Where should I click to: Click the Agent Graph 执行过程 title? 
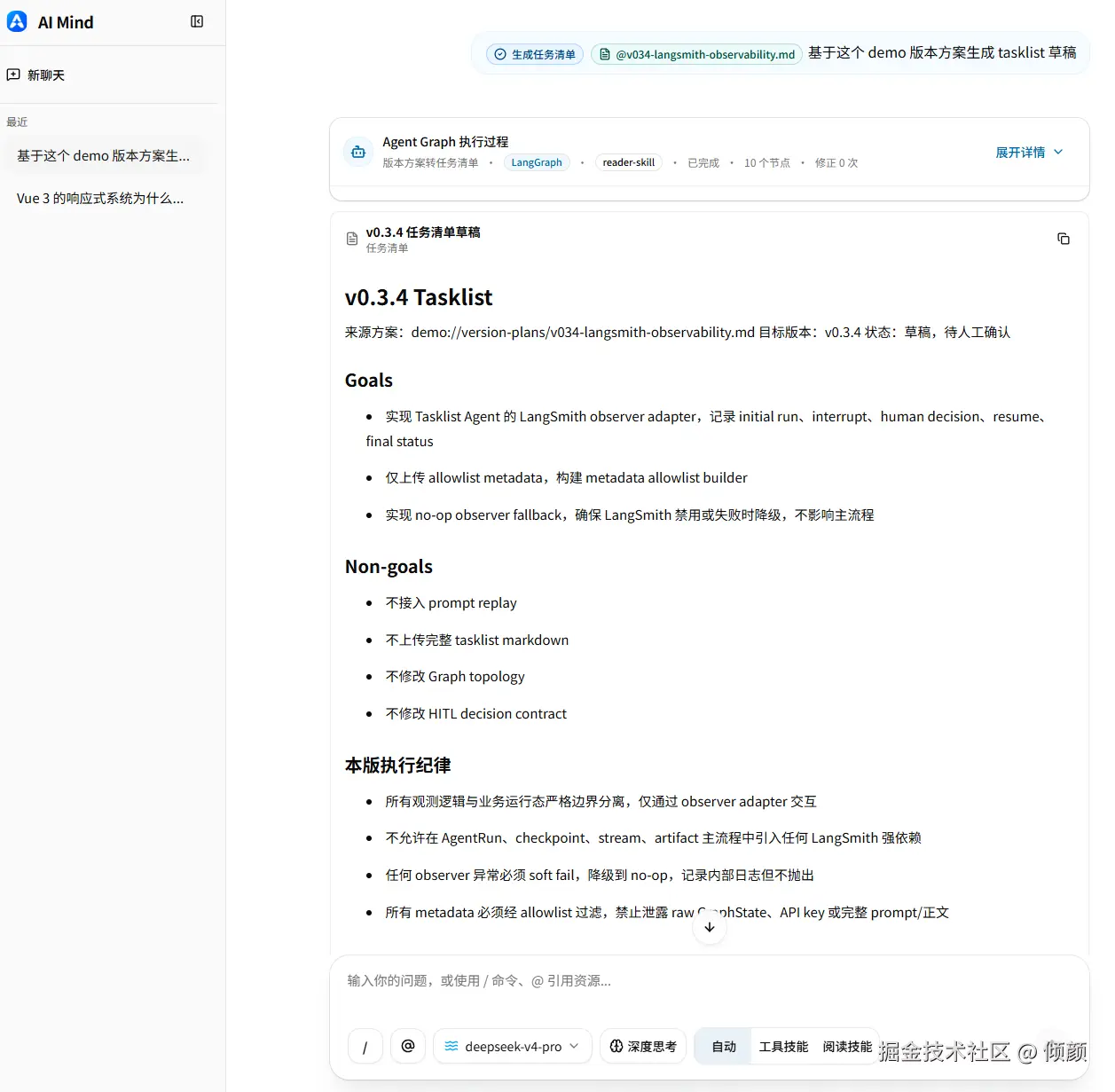click(x=445, y=142)
